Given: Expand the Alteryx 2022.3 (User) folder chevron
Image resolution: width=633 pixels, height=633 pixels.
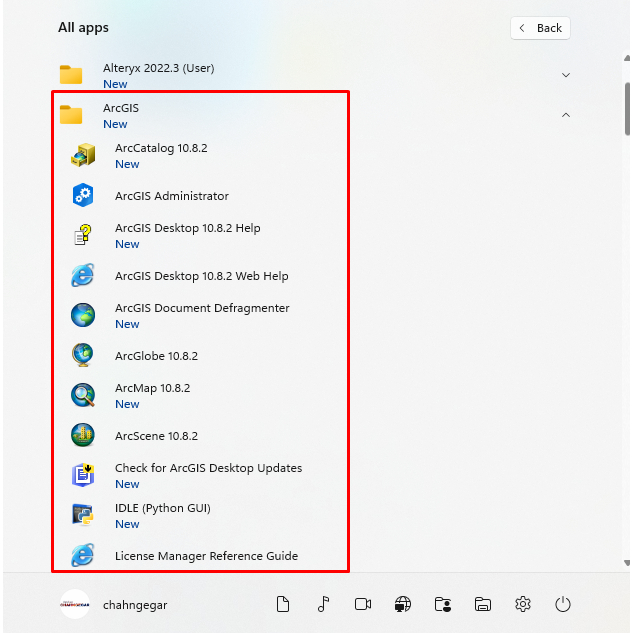Looking at the screenshot, I should click(x=566, y=75).
